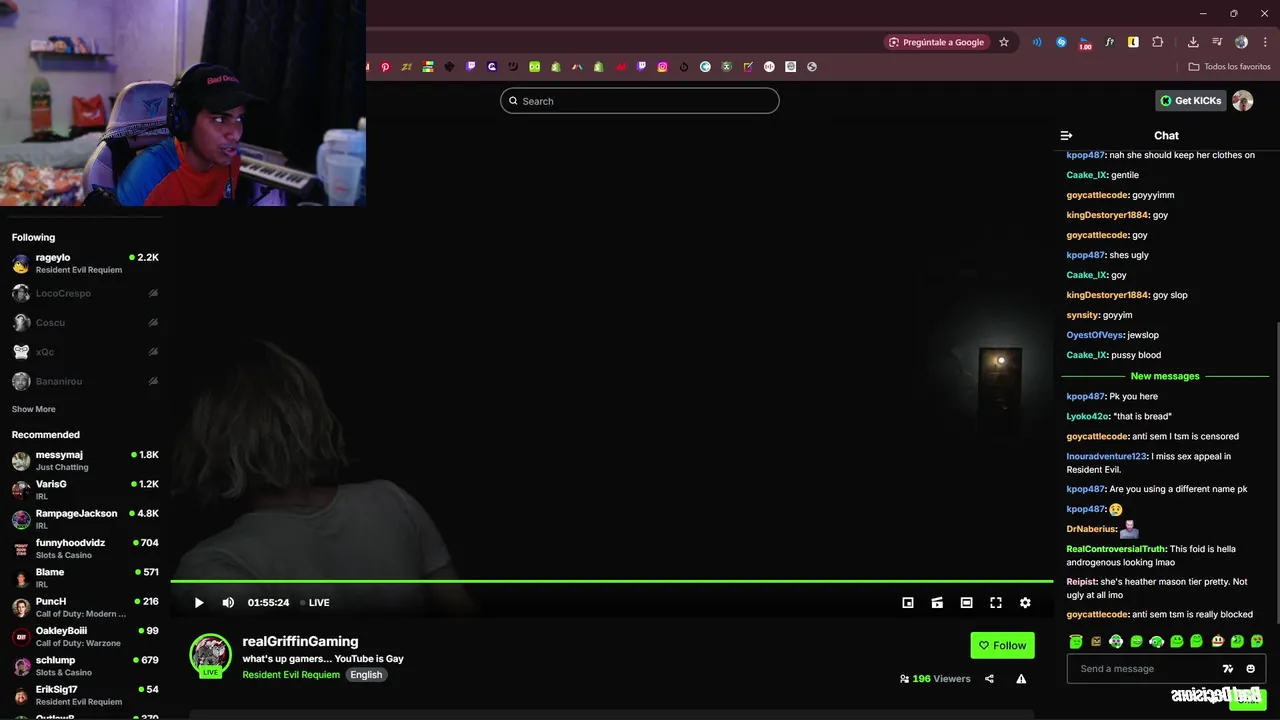Open Instagram bookmark

coord(662,67)
